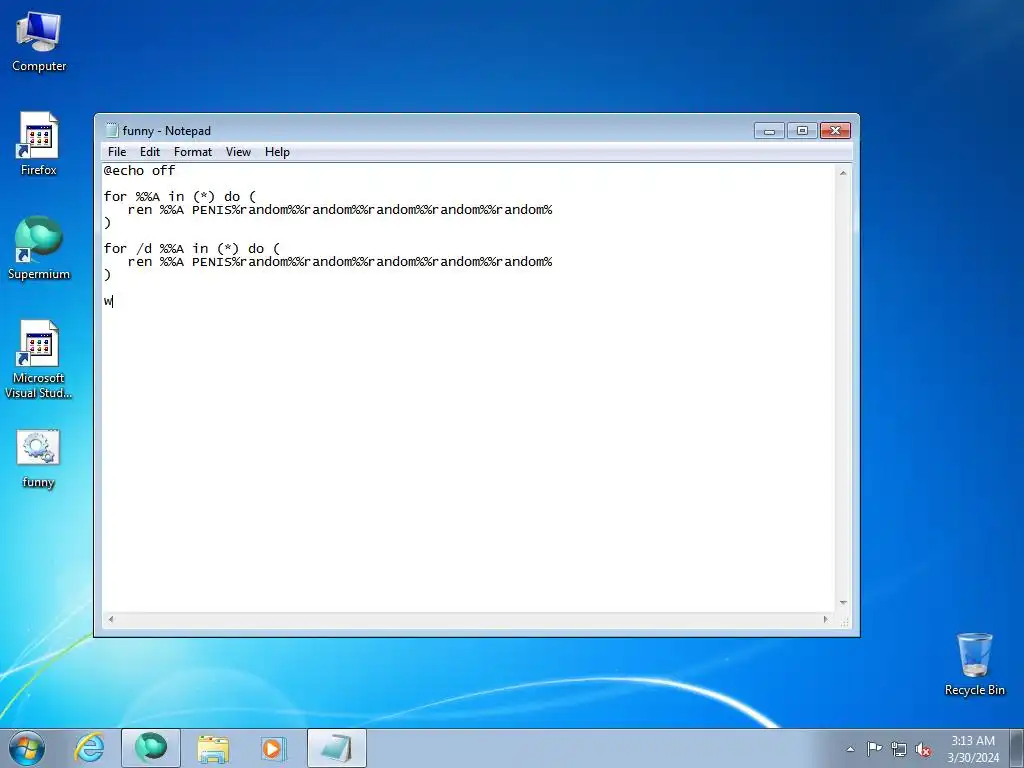Select the funny batch file on desktop
This screenshot has width=1024, height=768.
coord(39,458)
